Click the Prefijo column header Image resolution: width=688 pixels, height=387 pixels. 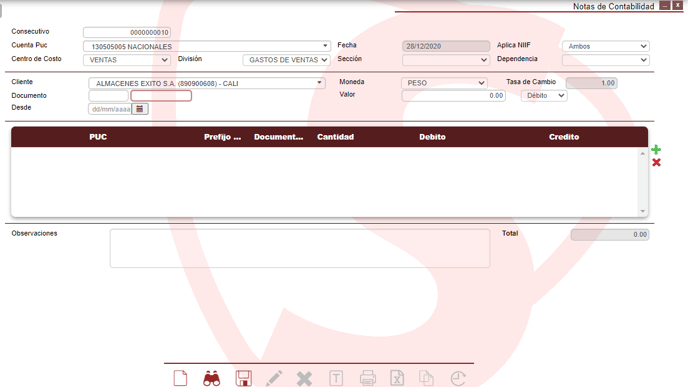tap(222, 137)
